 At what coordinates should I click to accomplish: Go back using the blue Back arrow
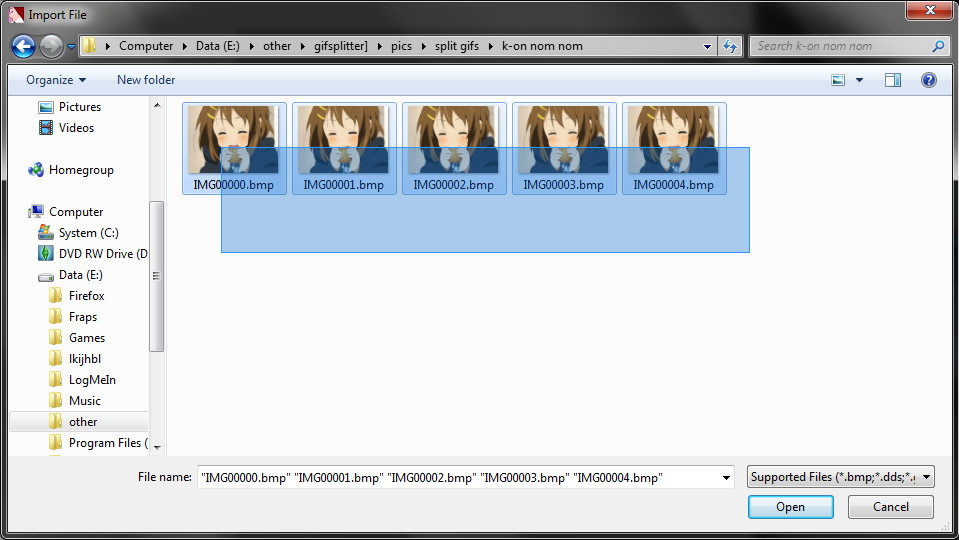point(23,46)
